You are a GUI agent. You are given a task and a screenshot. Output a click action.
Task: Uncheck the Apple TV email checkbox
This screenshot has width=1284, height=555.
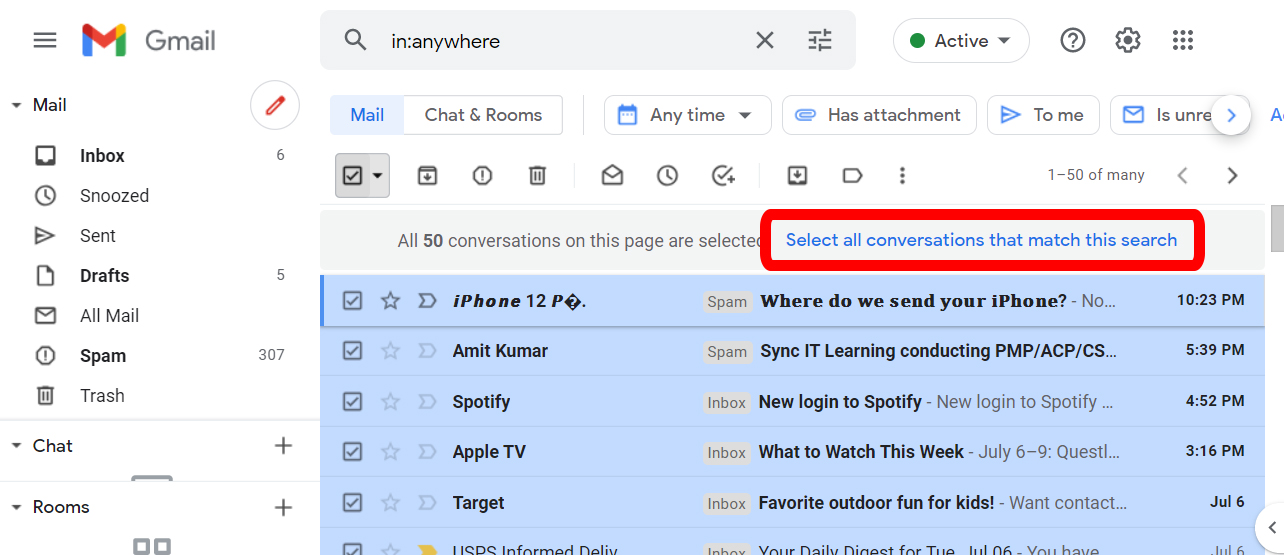pos(352,452)
